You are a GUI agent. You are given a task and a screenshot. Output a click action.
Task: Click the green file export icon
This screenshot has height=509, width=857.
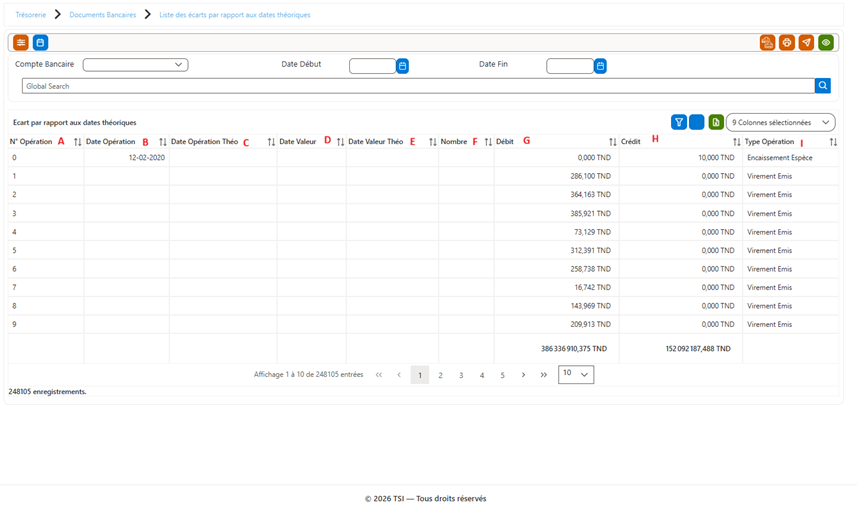(x=716, y=122)
